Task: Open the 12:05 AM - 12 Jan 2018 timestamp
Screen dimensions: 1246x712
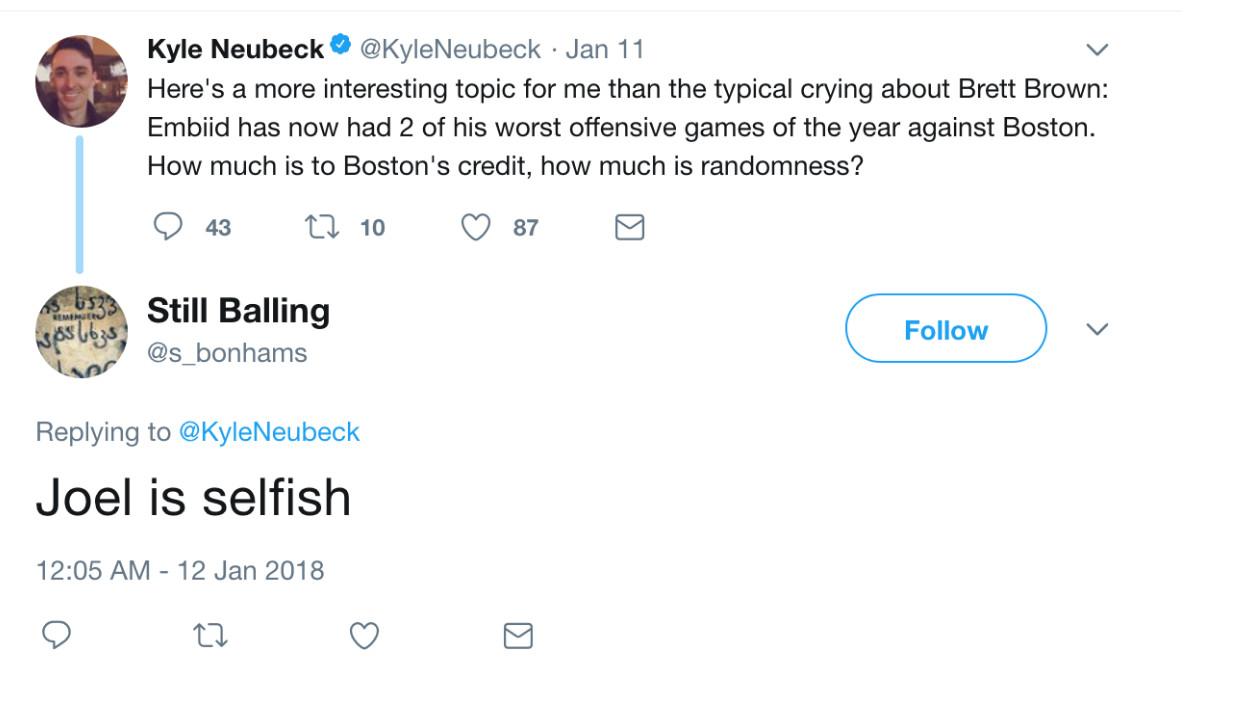Action: click(x=180, y=571)
